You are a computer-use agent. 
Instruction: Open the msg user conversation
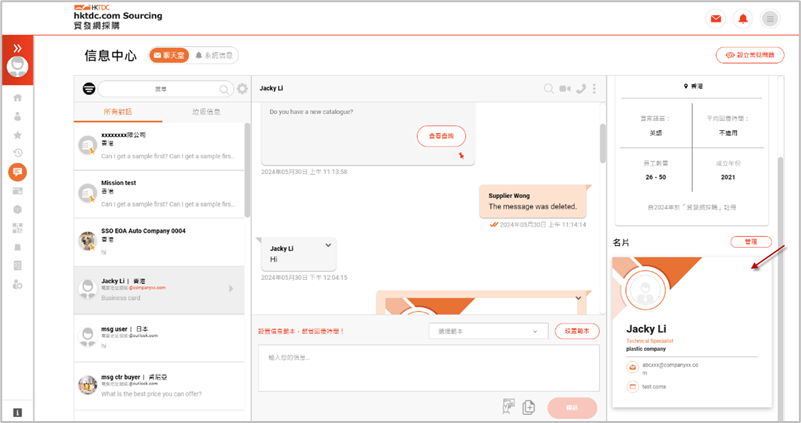click(x=159, y=338)
